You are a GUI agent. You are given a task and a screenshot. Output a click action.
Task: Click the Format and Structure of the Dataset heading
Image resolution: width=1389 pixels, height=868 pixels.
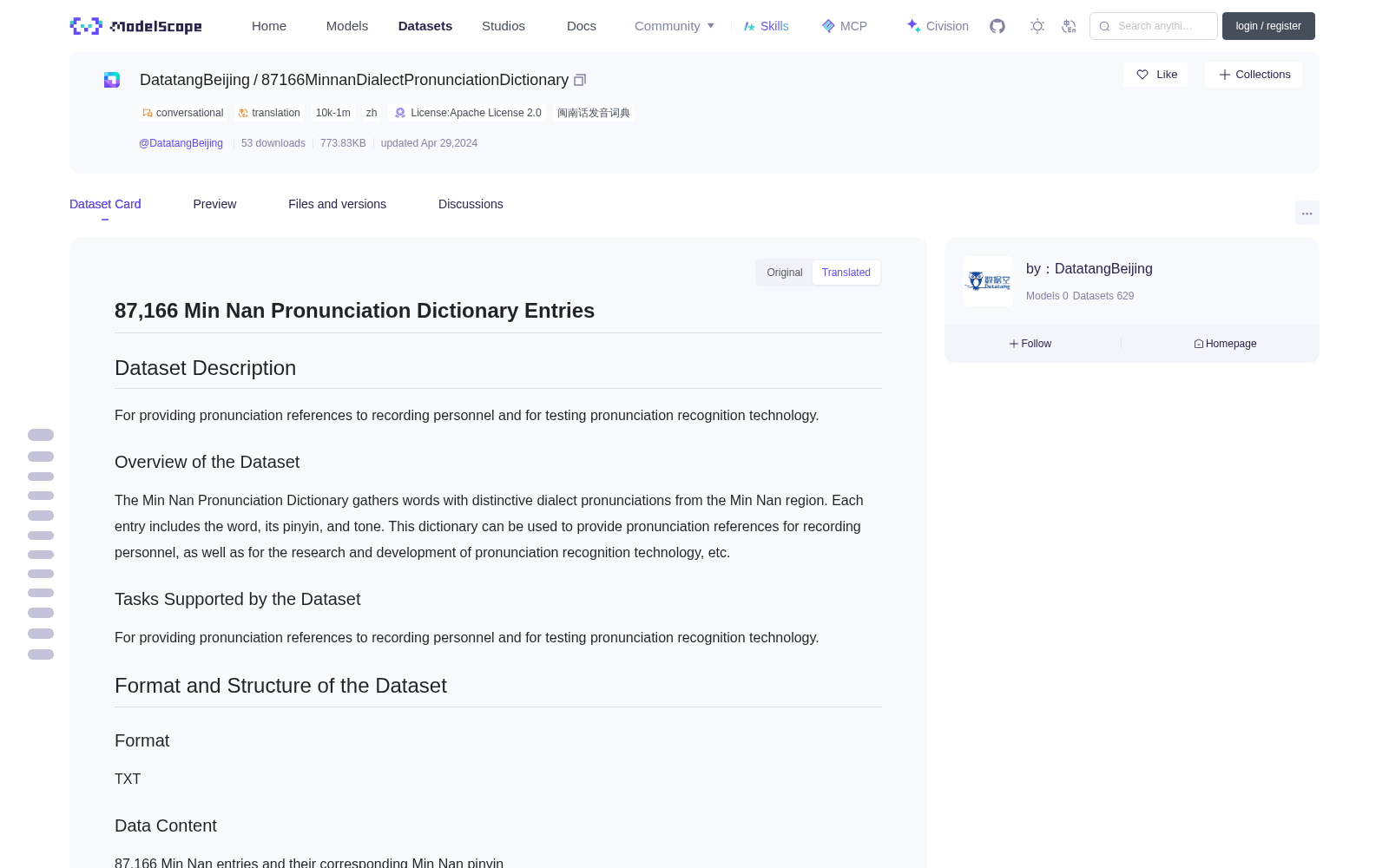pos(280,686)
